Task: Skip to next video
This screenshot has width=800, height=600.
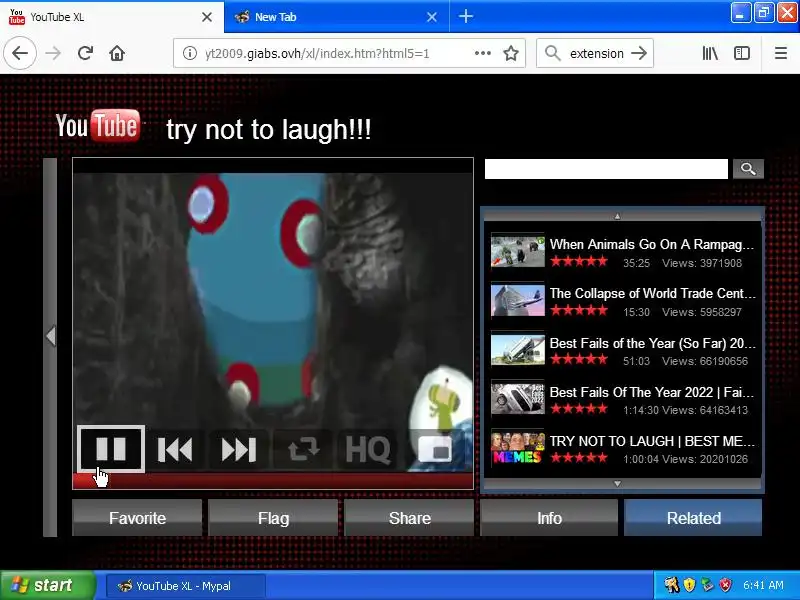Action: [x=239, y=449]
